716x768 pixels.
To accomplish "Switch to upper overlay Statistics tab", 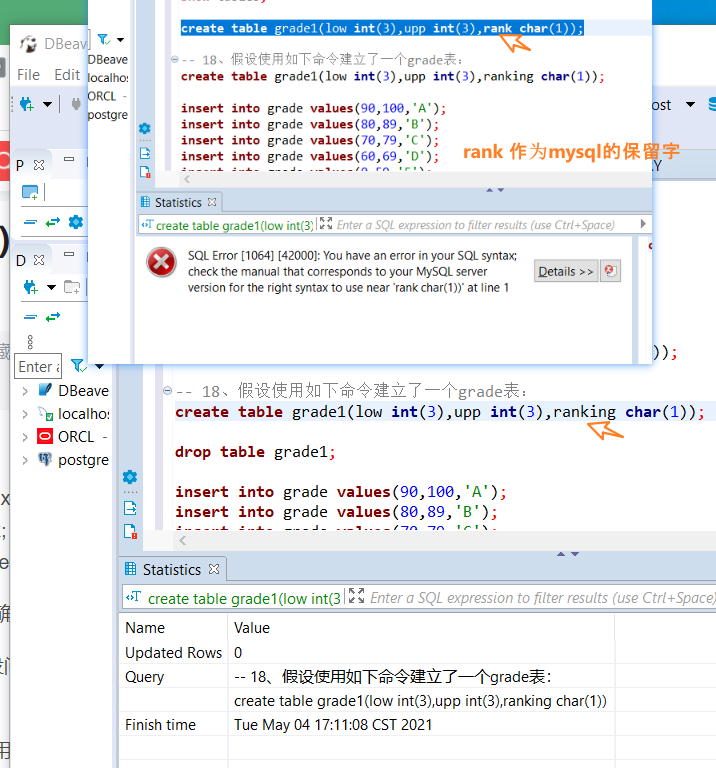I will (x=178, y=202).
